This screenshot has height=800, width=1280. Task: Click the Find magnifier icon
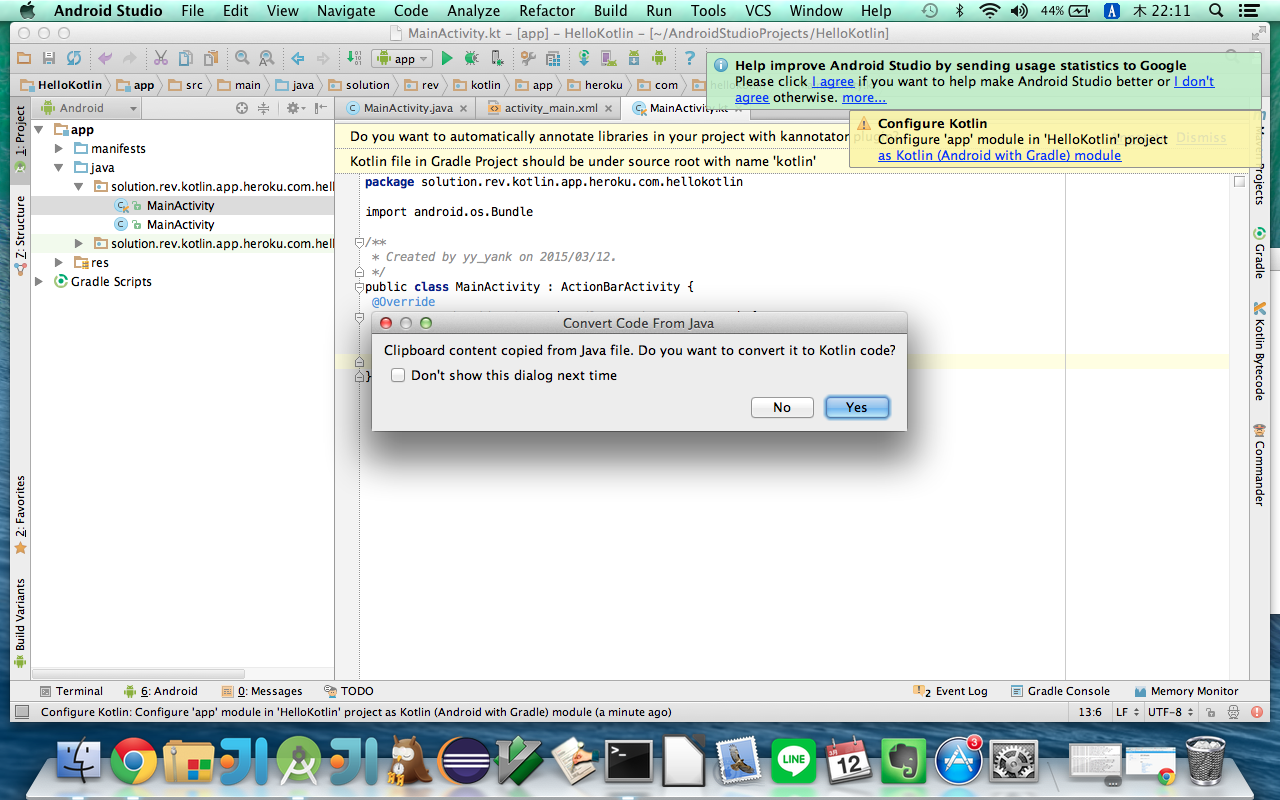point(242,59)
